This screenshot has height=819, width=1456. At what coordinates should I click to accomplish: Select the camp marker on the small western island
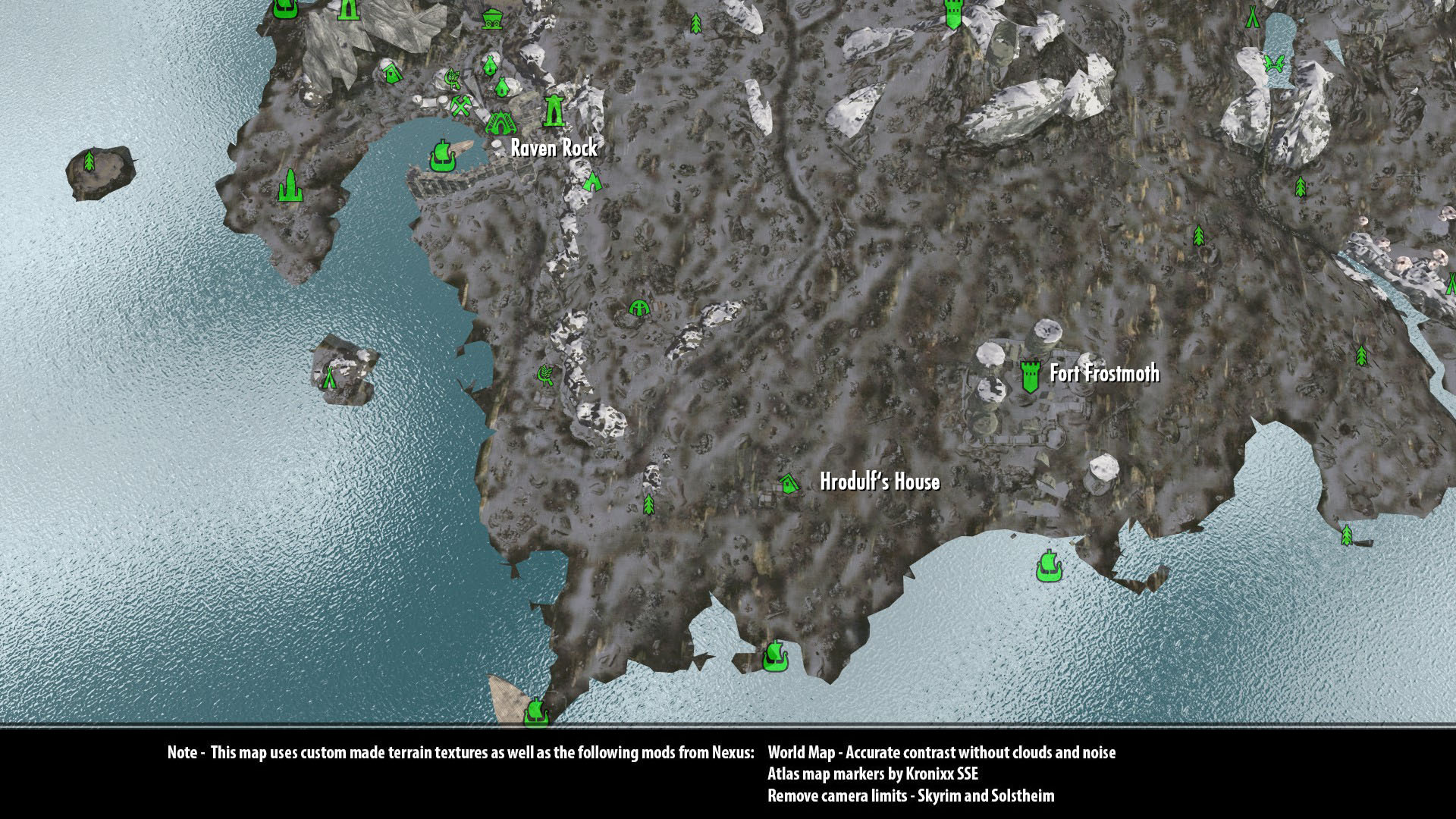coord(328,377)
